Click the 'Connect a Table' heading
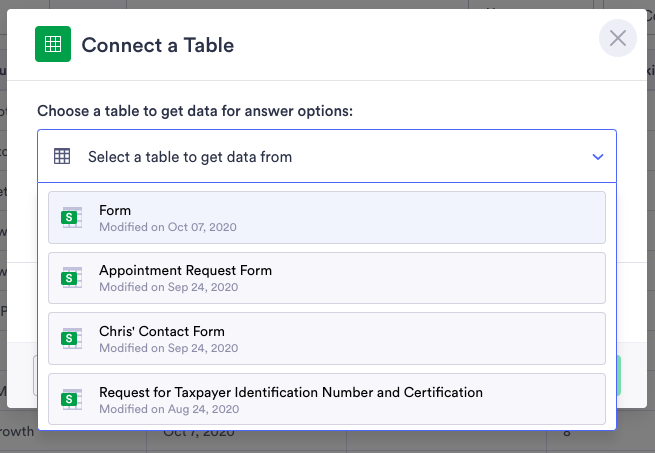Viewport: 655px width, 453px height. coord(158,45)
